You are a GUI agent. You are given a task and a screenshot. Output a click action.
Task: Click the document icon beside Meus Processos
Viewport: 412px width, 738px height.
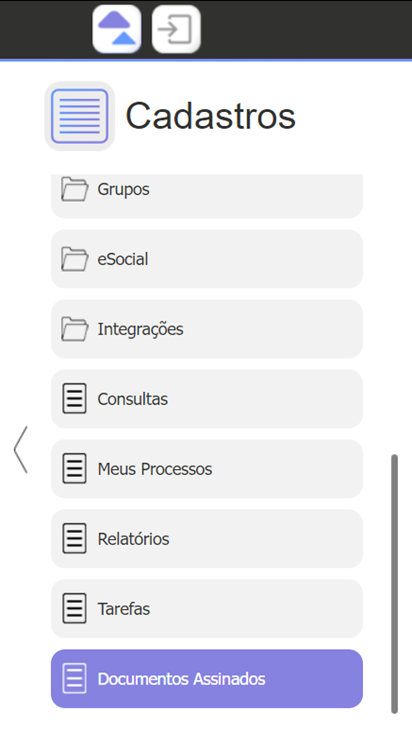click(x=74, y=469)
